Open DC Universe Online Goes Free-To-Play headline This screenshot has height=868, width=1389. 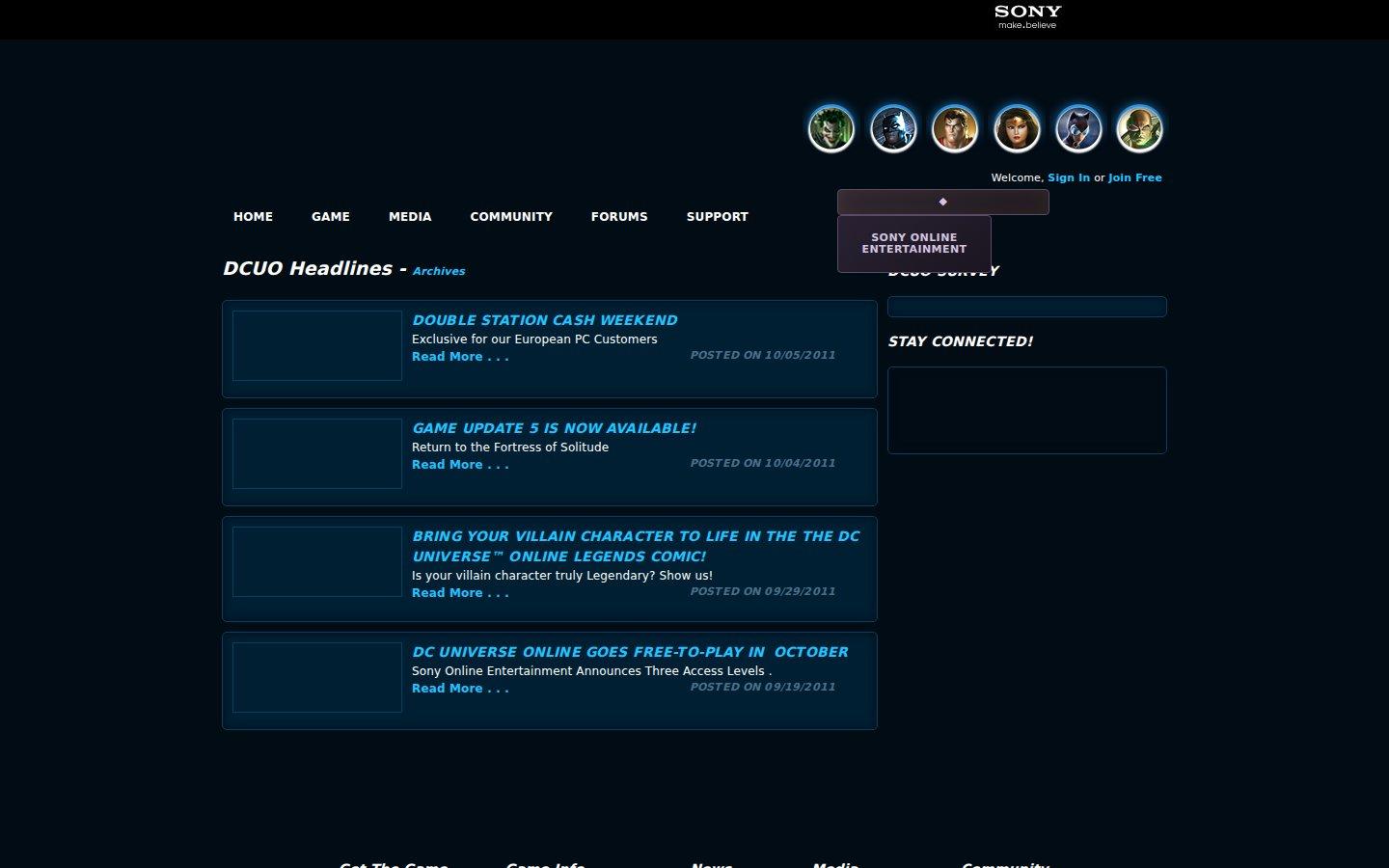630,652
